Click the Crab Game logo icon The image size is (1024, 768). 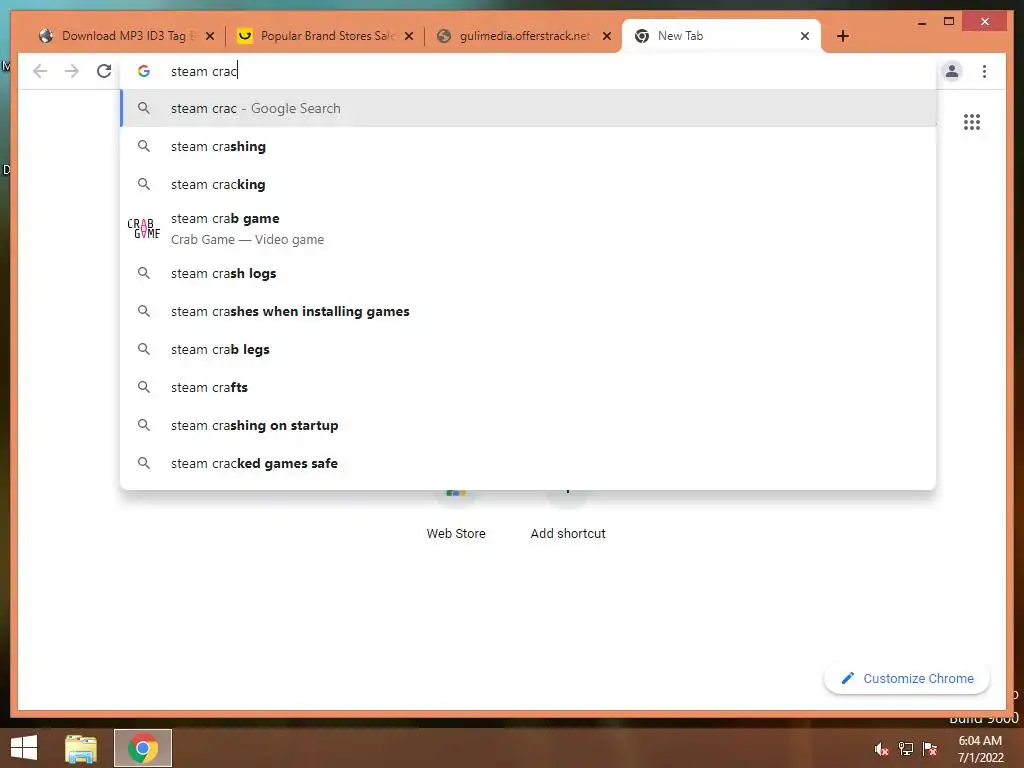click(144, 229)
